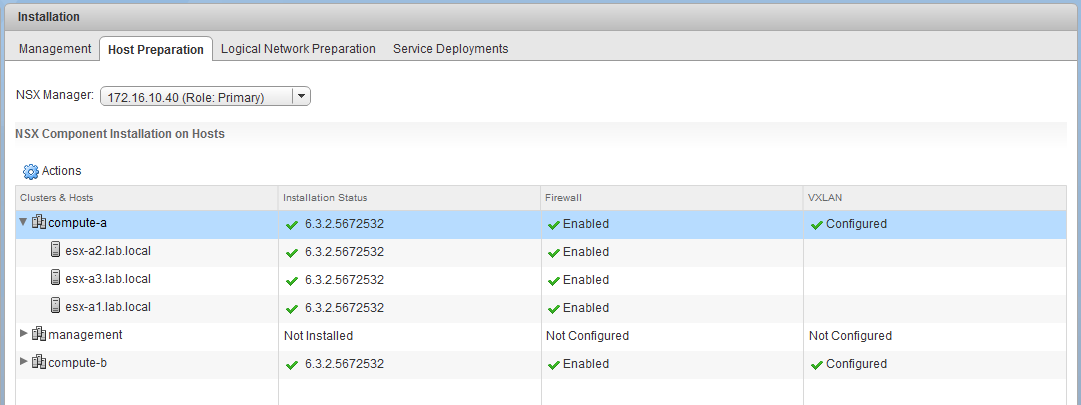Click the Actions gear icon
This screenshot has width=1081, height=405.
coord(30,171)
